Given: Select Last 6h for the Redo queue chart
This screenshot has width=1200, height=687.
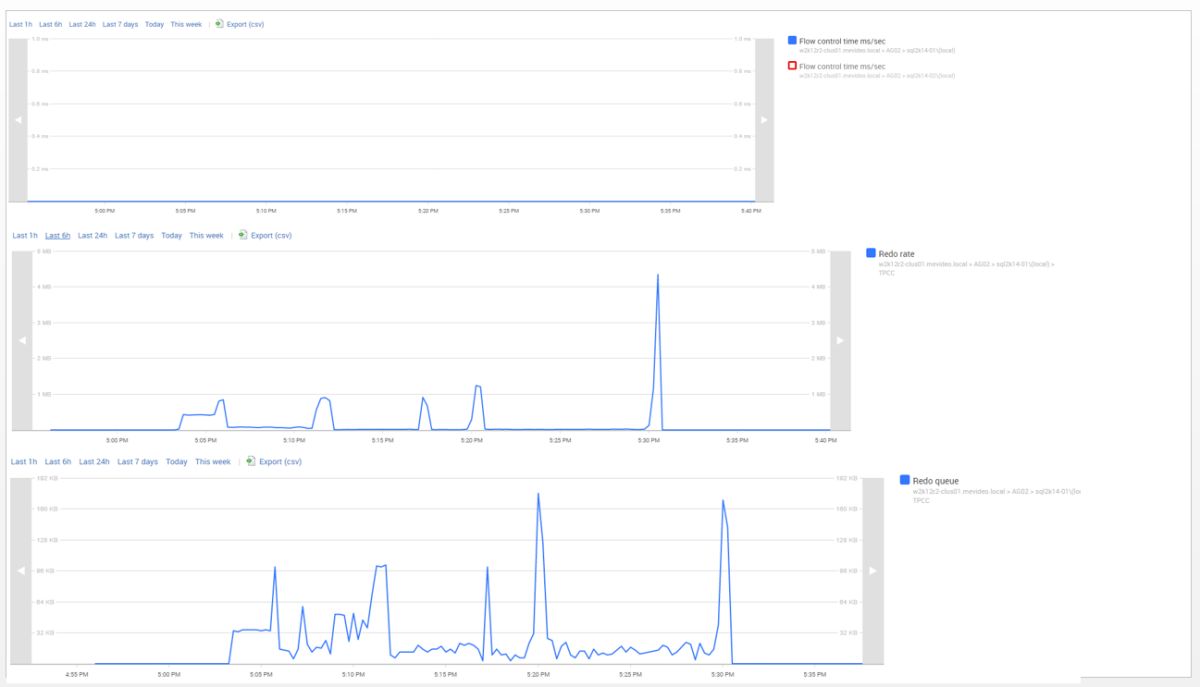Looking at the screenshot, I should point(59,462).
